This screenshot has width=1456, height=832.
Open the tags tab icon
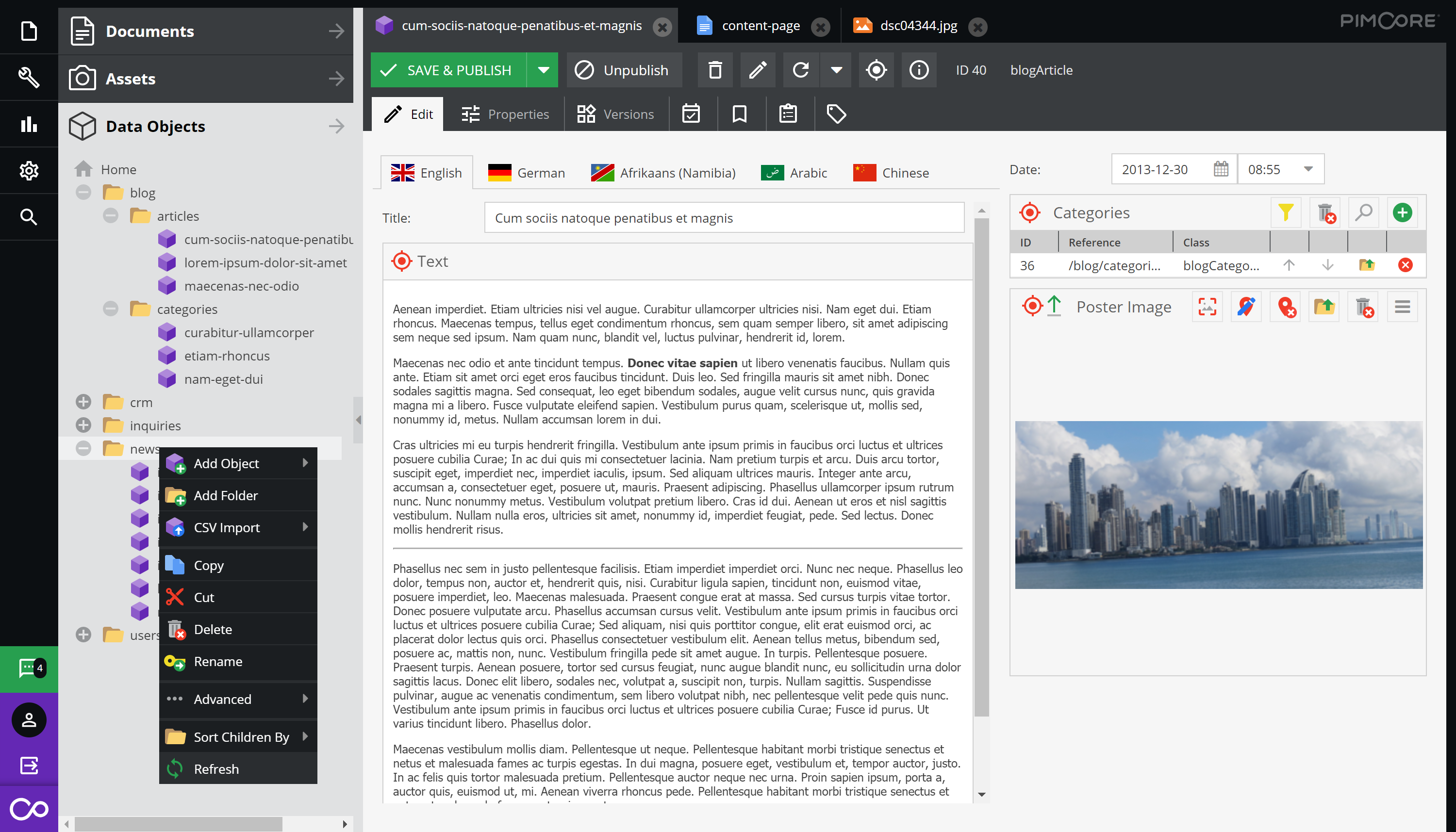point(836,114)
